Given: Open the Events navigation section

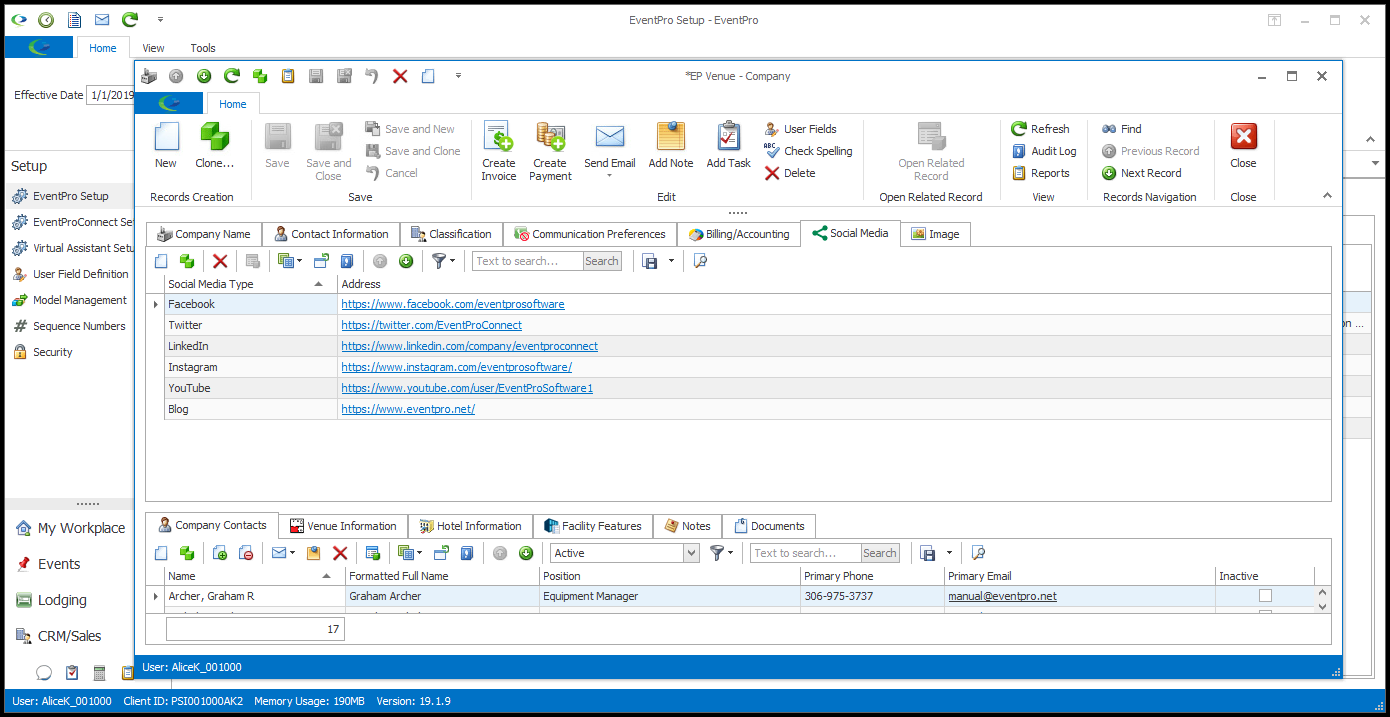Looking at the screenshot, I should 59,564.
